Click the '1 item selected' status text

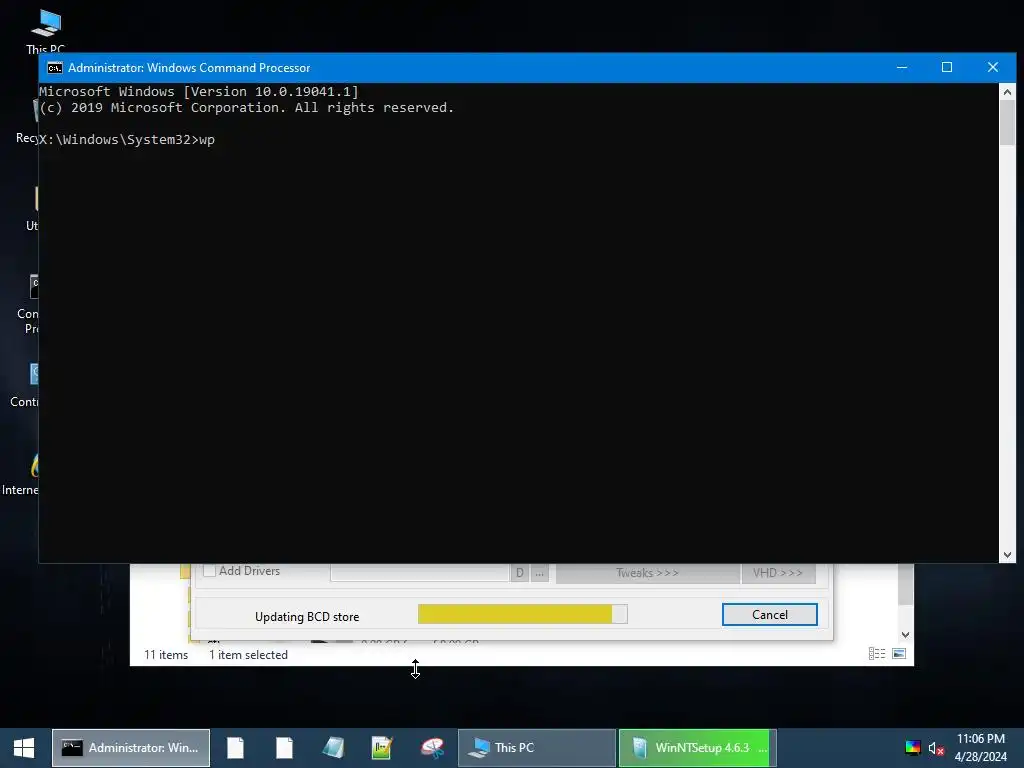(x=248, y=655)
